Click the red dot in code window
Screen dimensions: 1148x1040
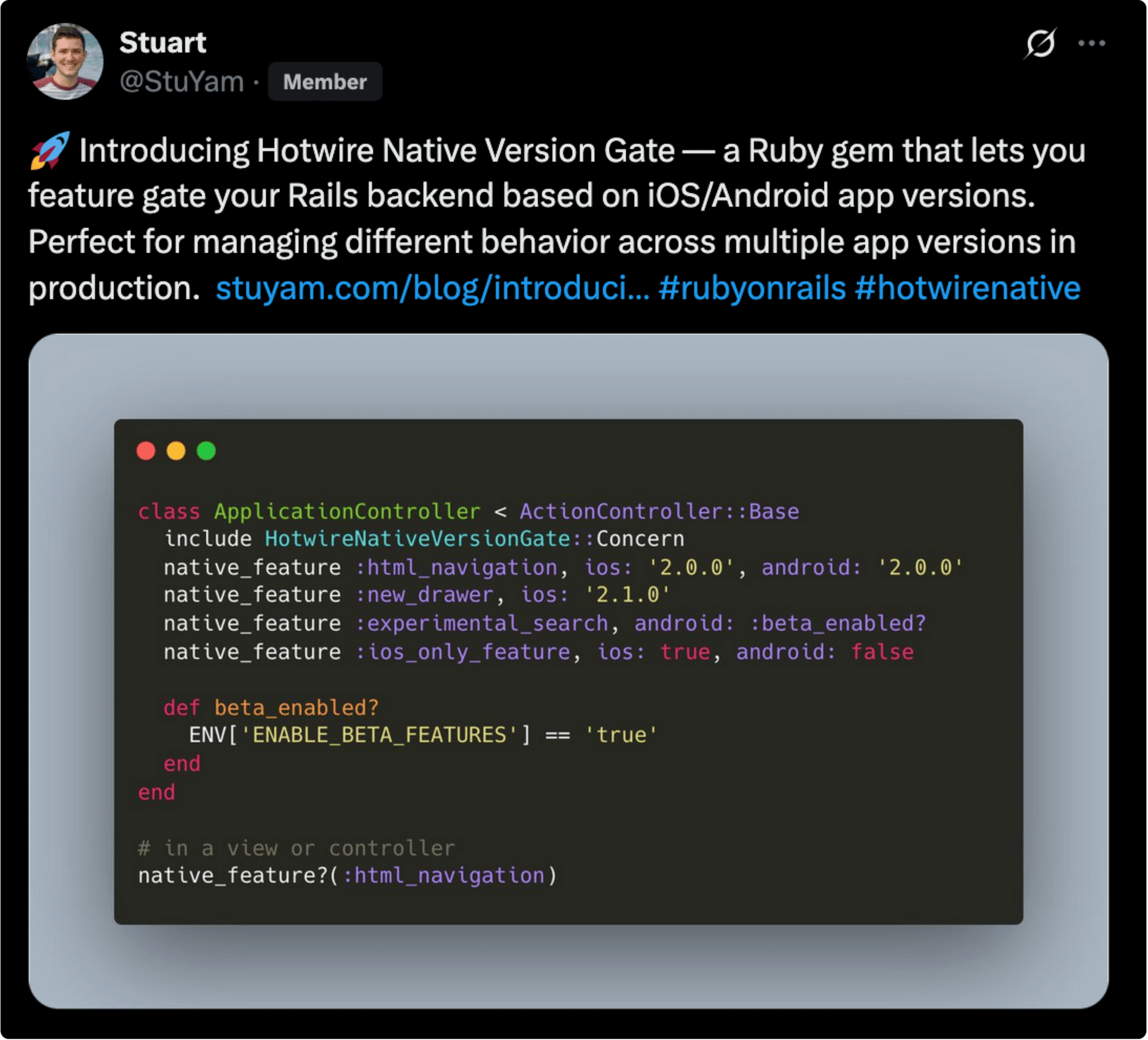pos(146,451)
